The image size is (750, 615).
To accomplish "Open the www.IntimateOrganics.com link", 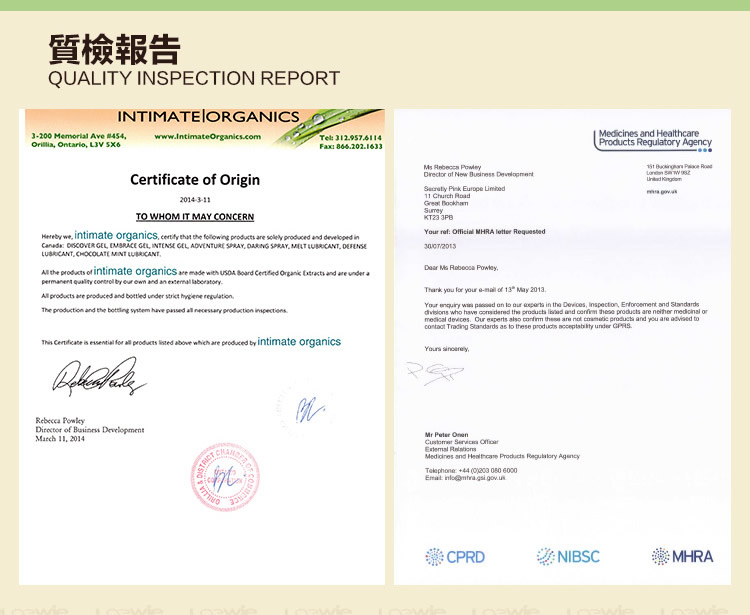I will tap(207, 136).
